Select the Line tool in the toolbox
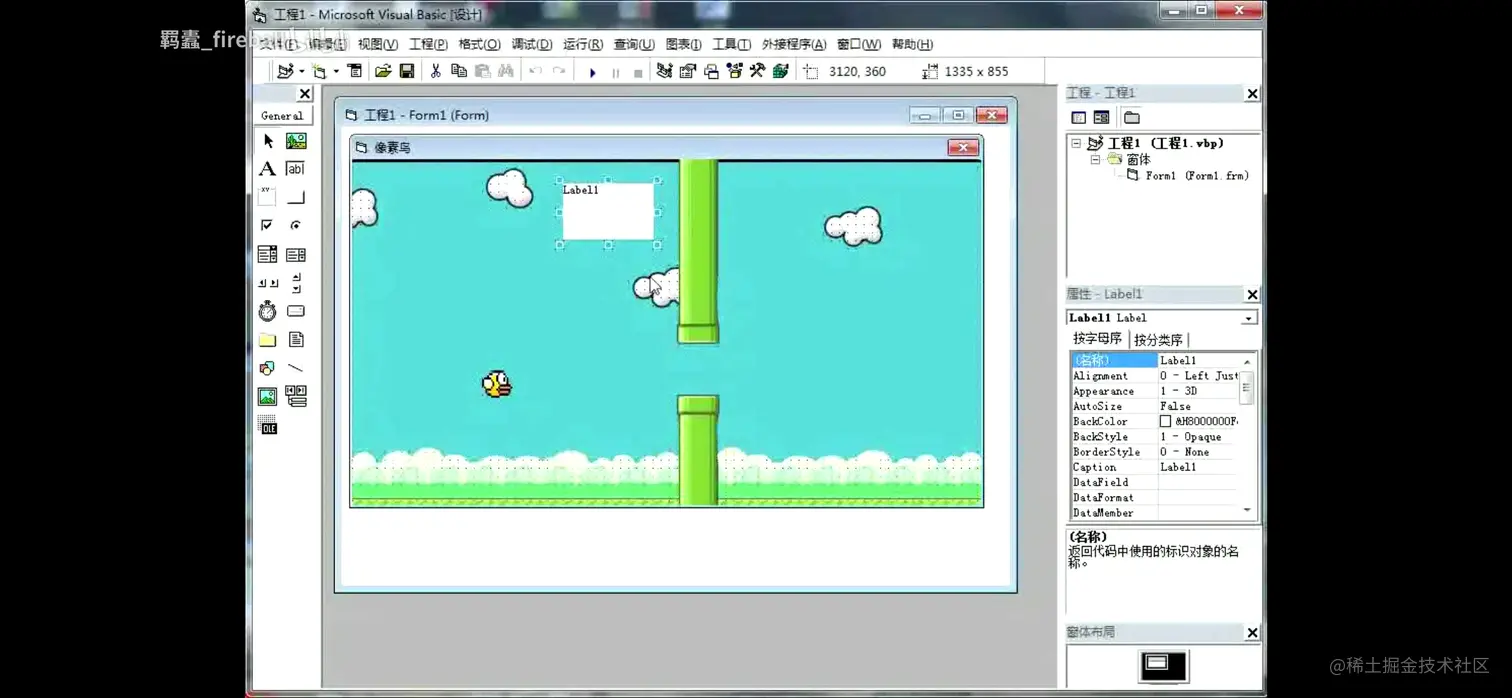The image size is (1512, 698). coord(296,368)
